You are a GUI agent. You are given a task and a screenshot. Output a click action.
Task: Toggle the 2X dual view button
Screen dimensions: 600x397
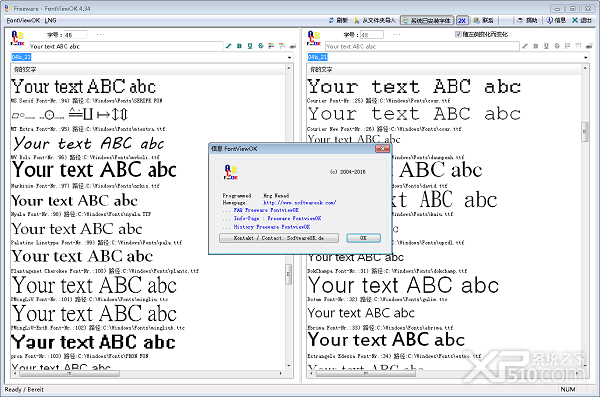[462, 20]
